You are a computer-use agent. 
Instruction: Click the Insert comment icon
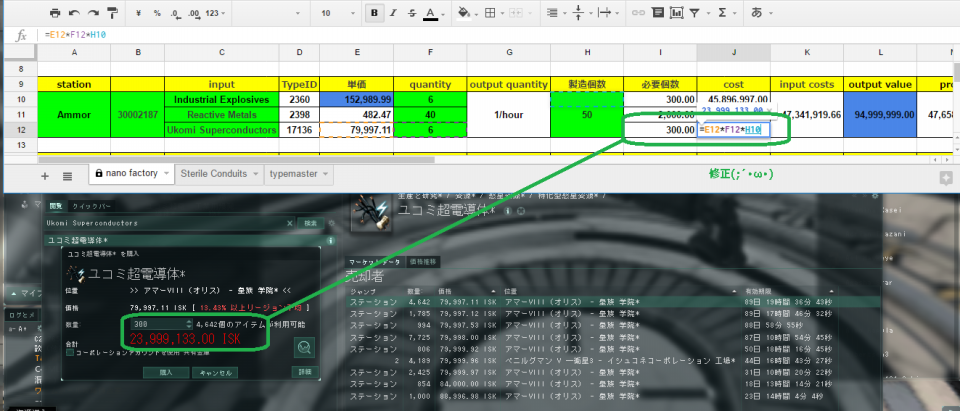pos(658,13)
